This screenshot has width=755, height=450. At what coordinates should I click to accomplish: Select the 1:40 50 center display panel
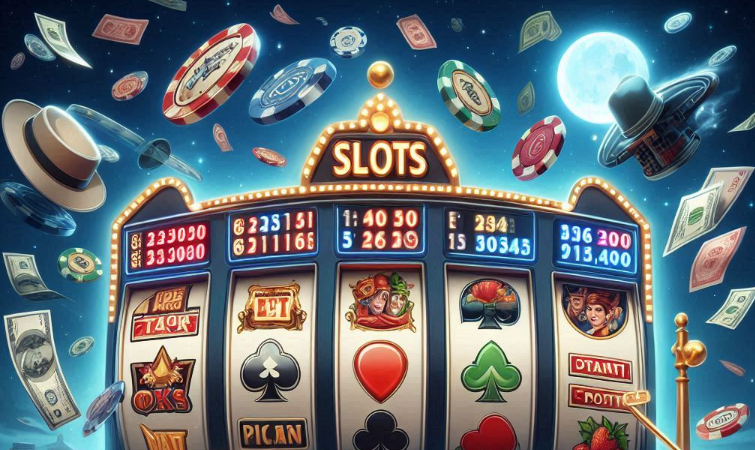tap(380, 230)
